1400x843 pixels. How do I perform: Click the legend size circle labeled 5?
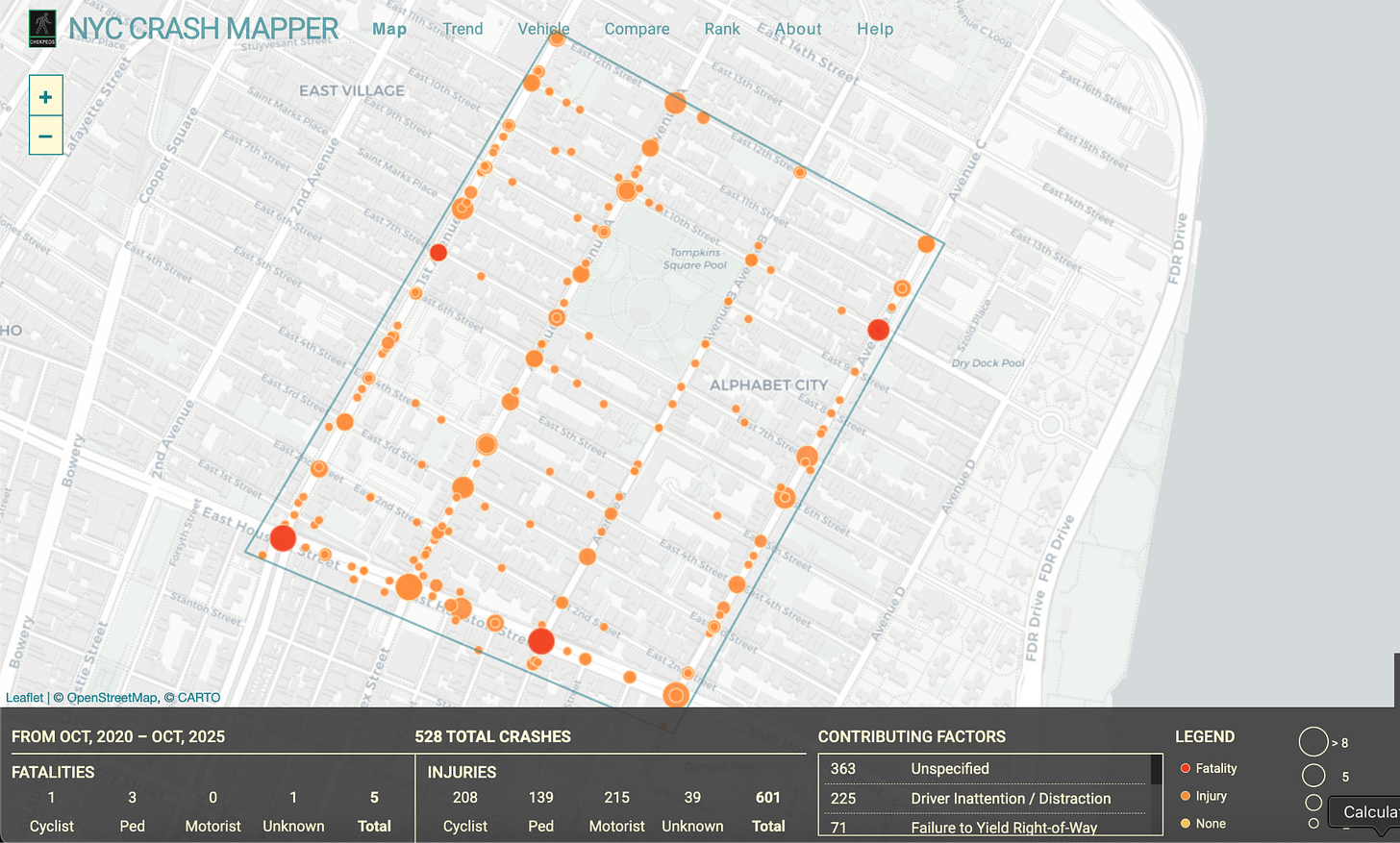pos(1313,776)
